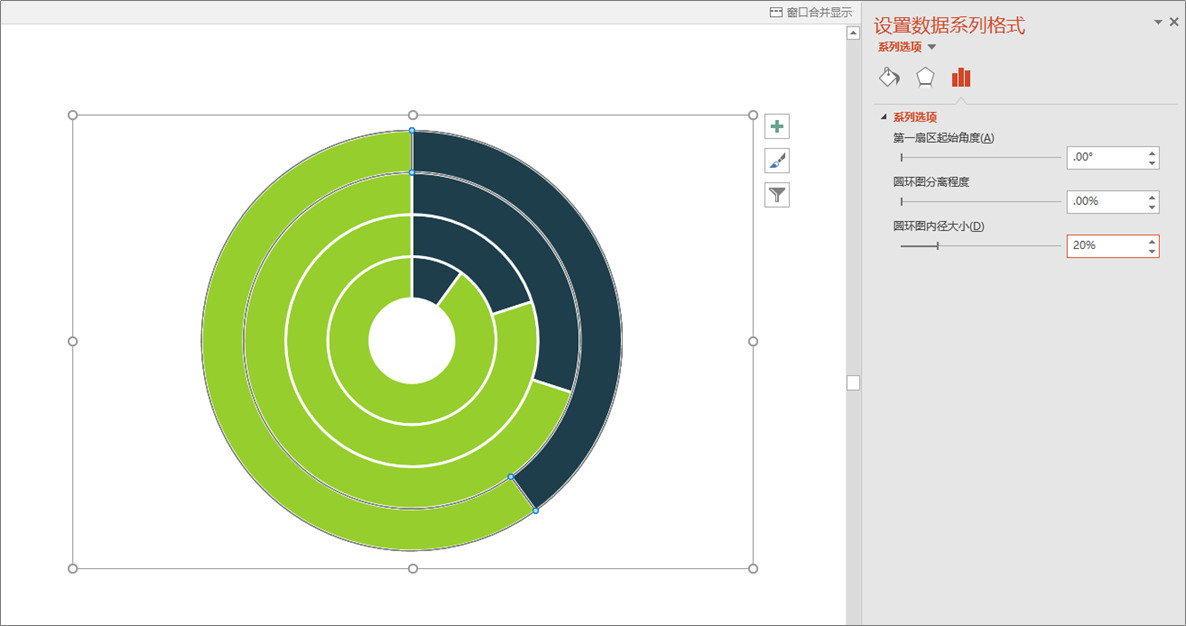This screenshot has height=626, width=1186.
Task: Collapse the 系列选项 section triangle
Action: click(883, 117)
